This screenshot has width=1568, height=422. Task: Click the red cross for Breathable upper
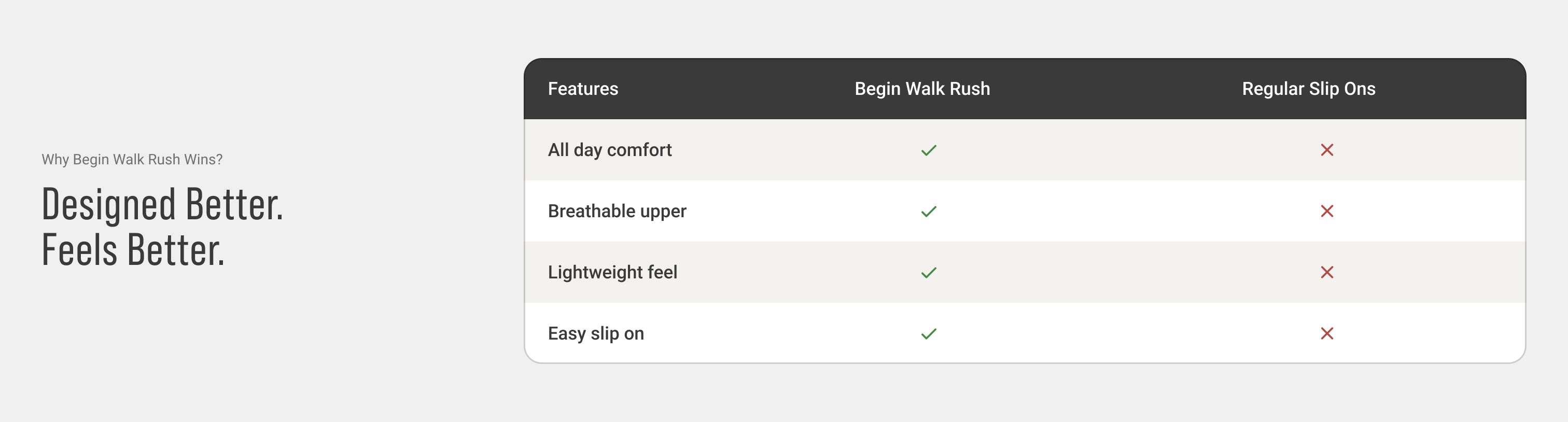click(x=1326, y=212)
